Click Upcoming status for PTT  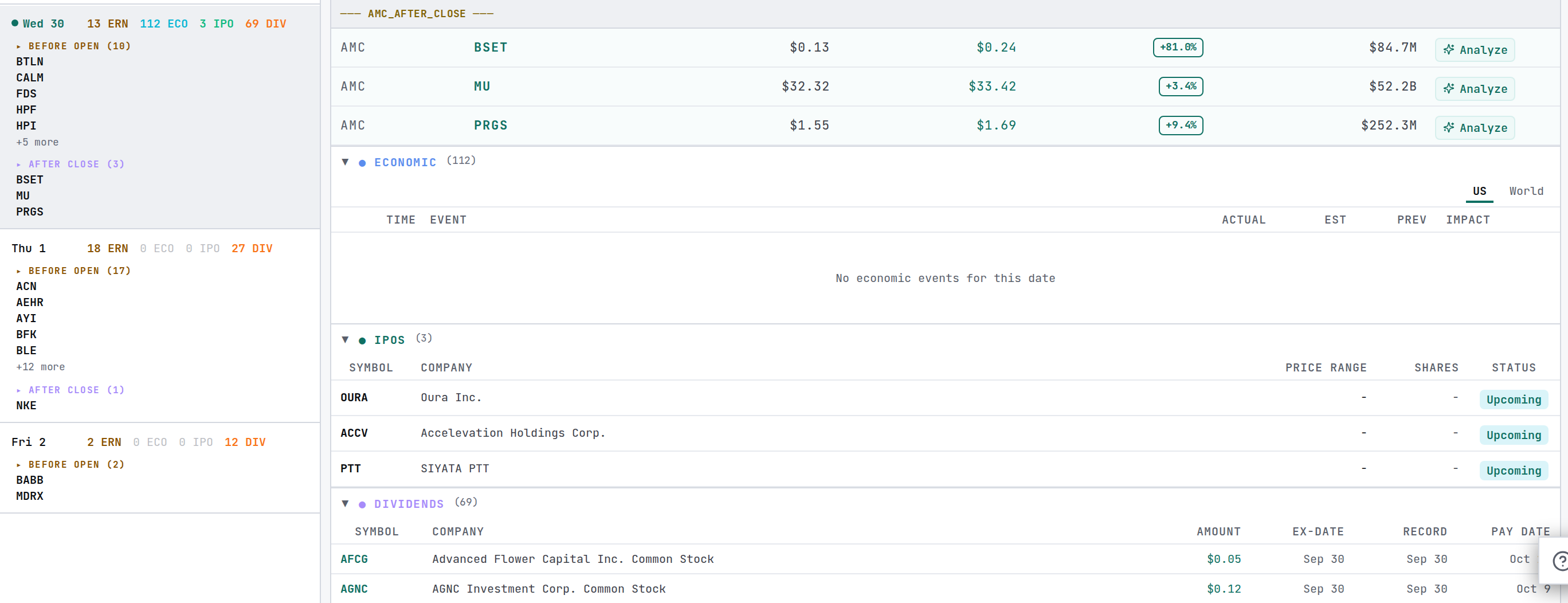pos(1514,470)
